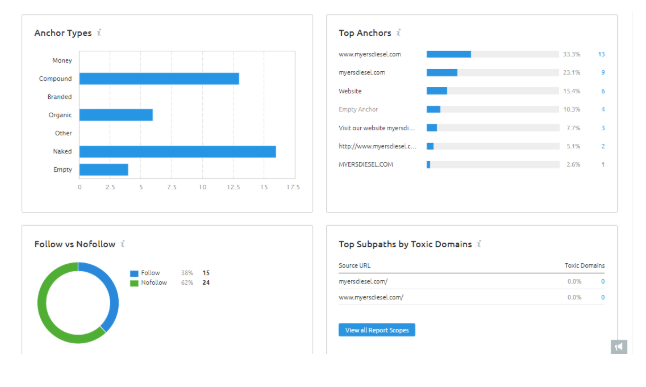The width and height of the screenshot is (646, 387).
Task: Click the Source URL column header
Action: pos(354,265)
